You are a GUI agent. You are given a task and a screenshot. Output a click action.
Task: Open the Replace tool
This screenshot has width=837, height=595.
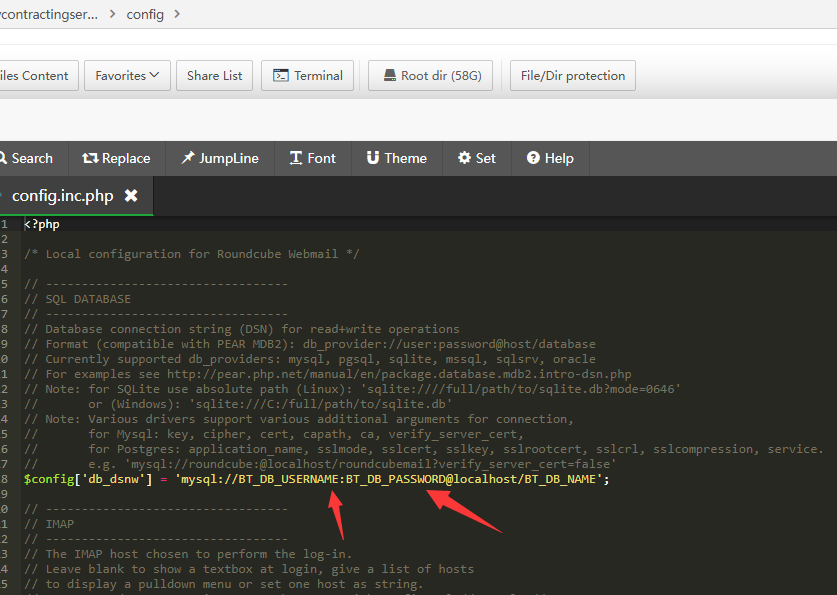116,158
